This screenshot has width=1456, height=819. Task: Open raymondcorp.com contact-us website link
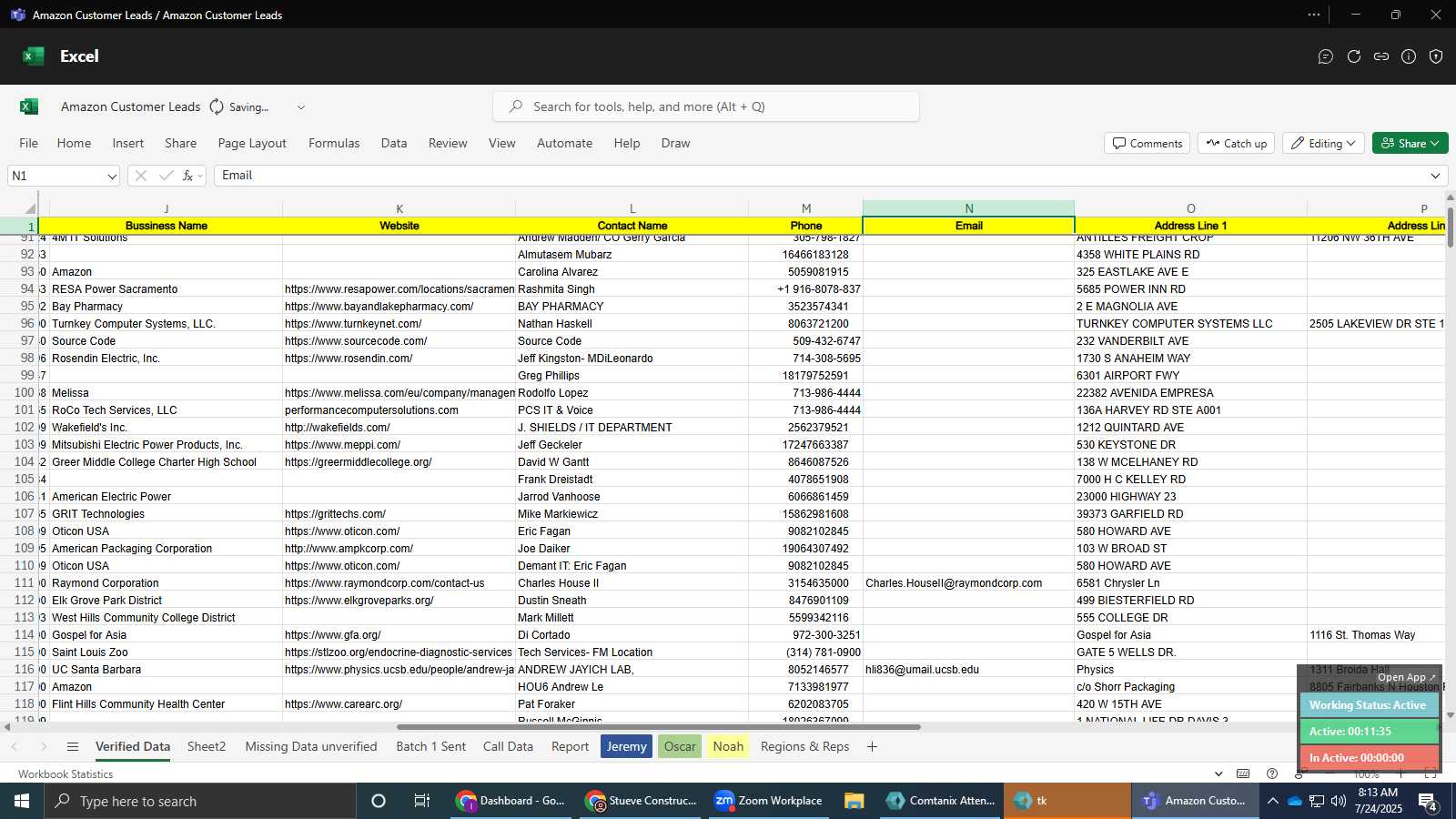coord(385,583)
